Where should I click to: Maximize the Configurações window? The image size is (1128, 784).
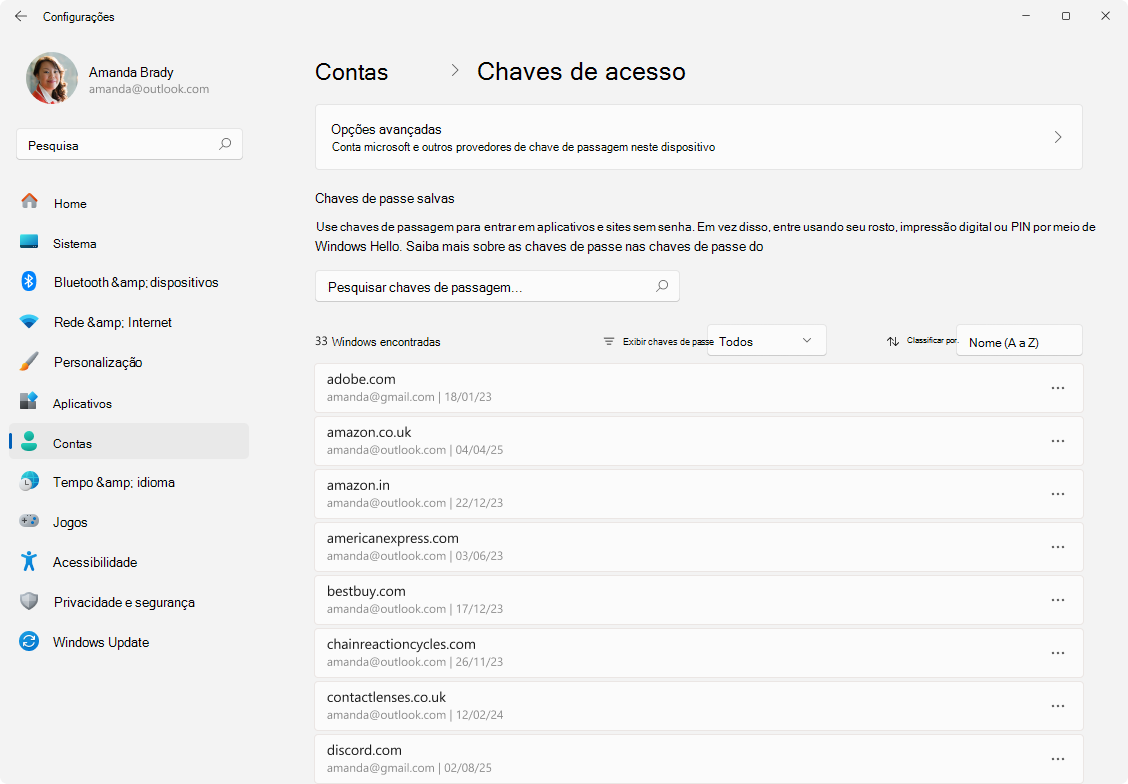tap(1066, 16)
